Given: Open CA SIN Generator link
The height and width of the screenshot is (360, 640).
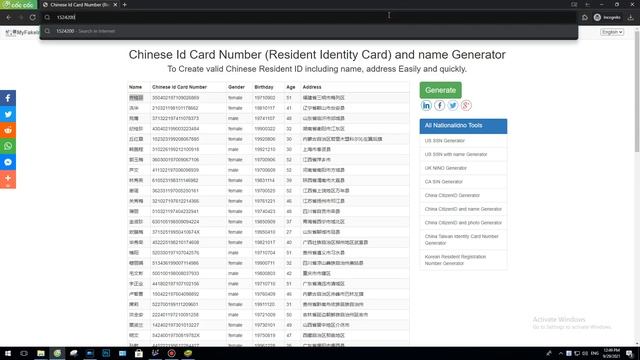Looking at the screenshot, I should click(444, 182).
